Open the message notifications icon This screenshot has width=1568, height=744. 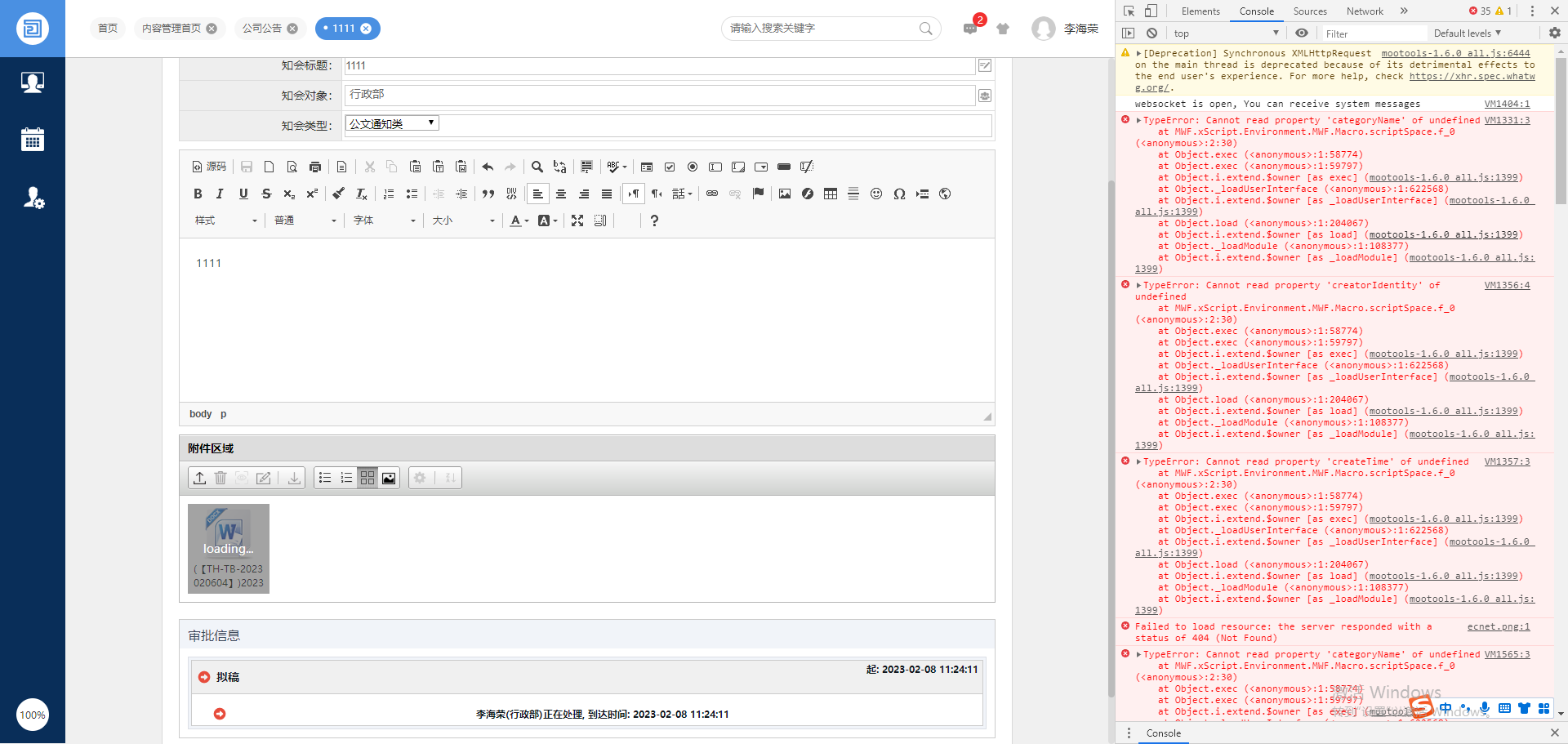pyautogui.click(x=970, y=29)
